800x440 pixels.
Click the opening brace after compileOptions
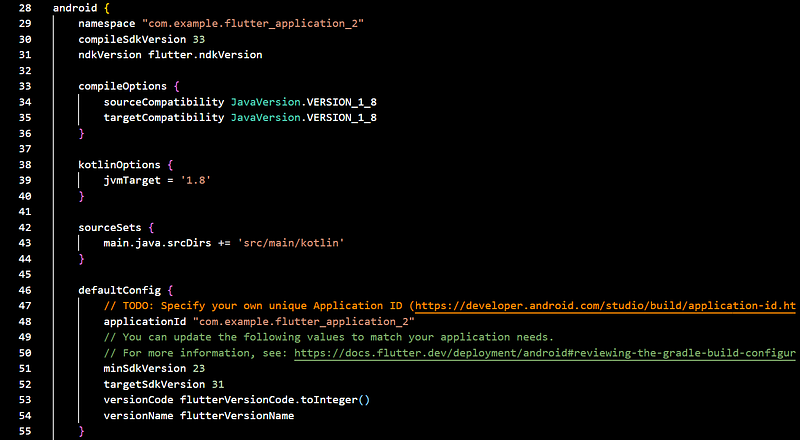pyautogui.click(x=177, y=86)
